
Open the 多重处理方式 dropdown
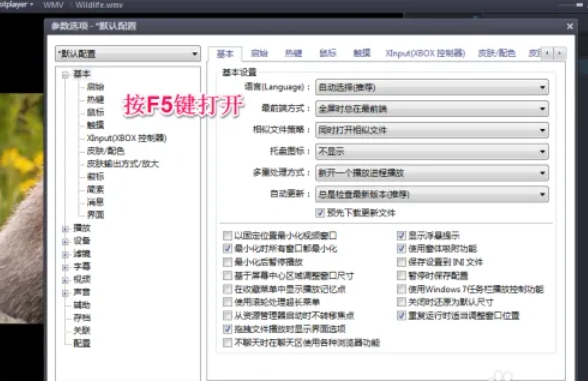[x=432, y=173]
